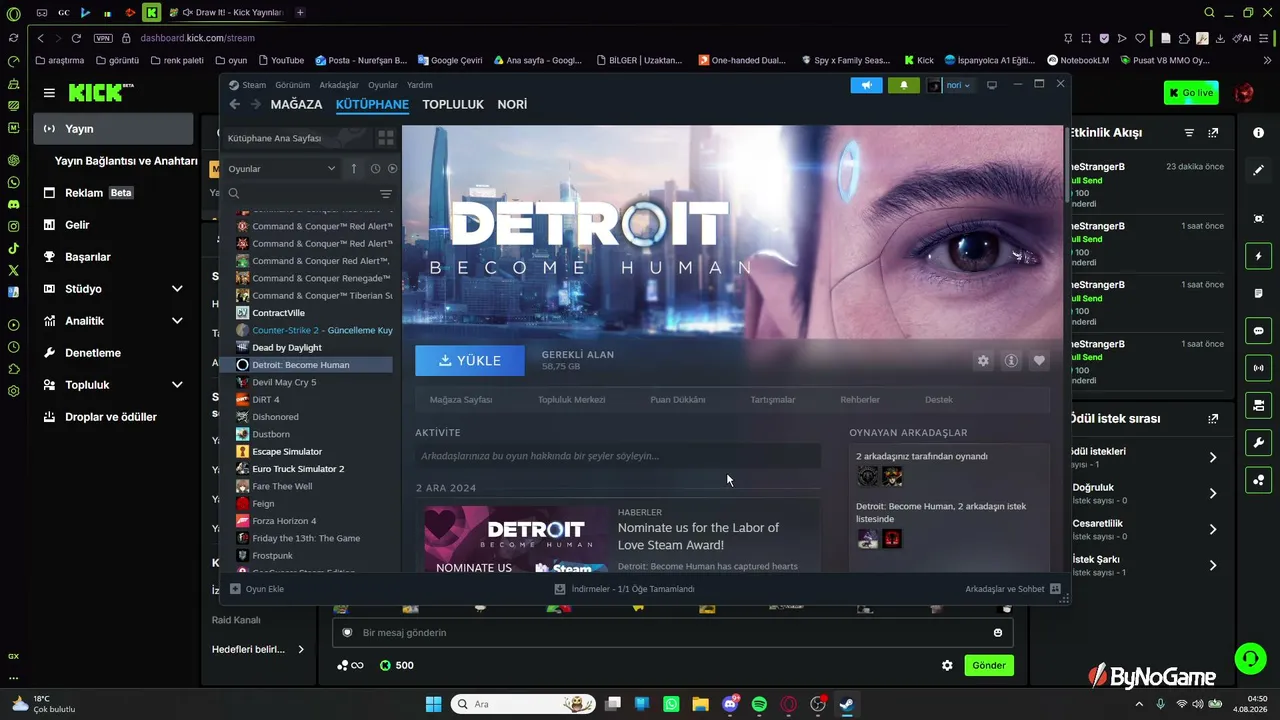This screenshot has width=1280, height=720.
Task: Open the Steam menu
Action: [254, 85]
